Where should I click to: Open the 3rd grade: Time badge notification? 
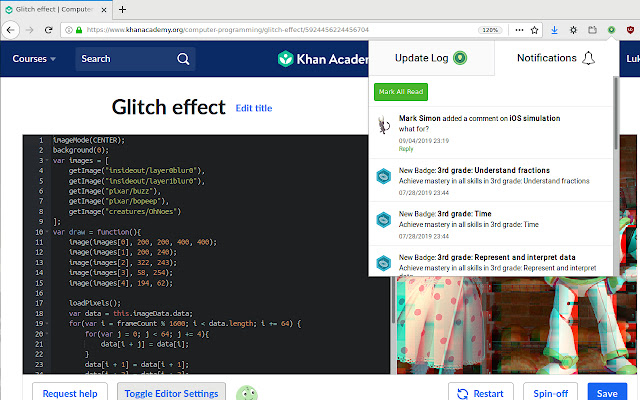491,224
